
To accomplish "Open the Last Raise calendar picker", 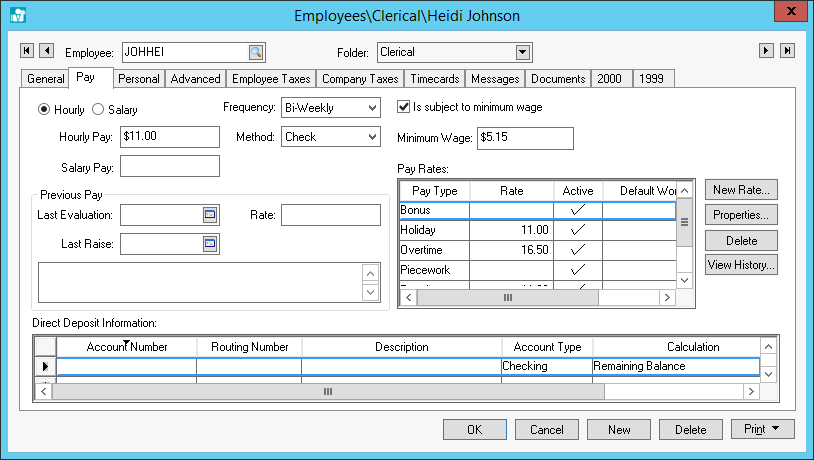I will click(x=210, y=243).
